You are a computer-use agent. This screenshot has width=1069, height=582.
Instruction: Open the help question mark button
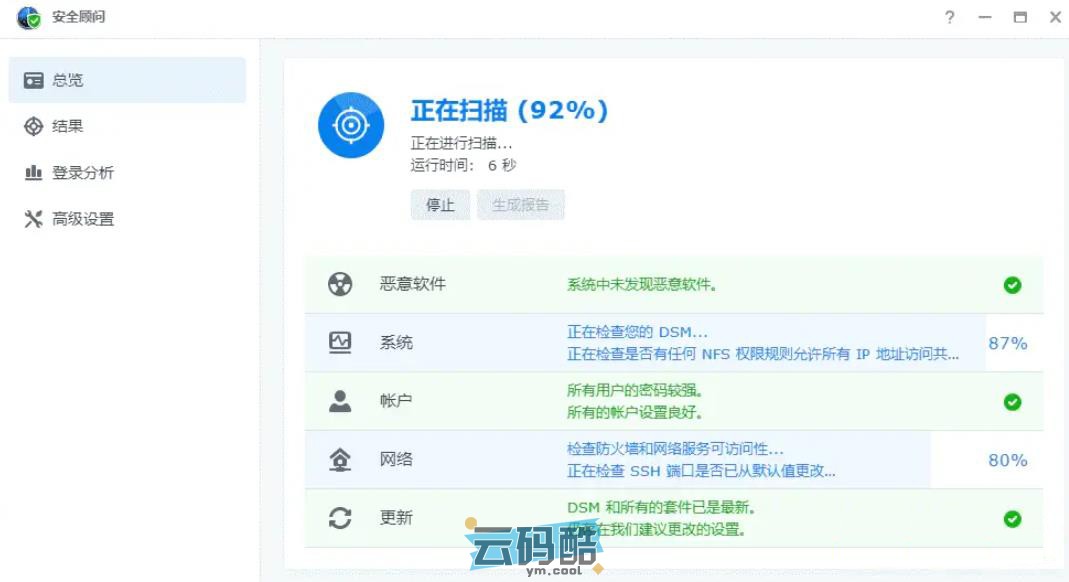click(x=949, y=17)
